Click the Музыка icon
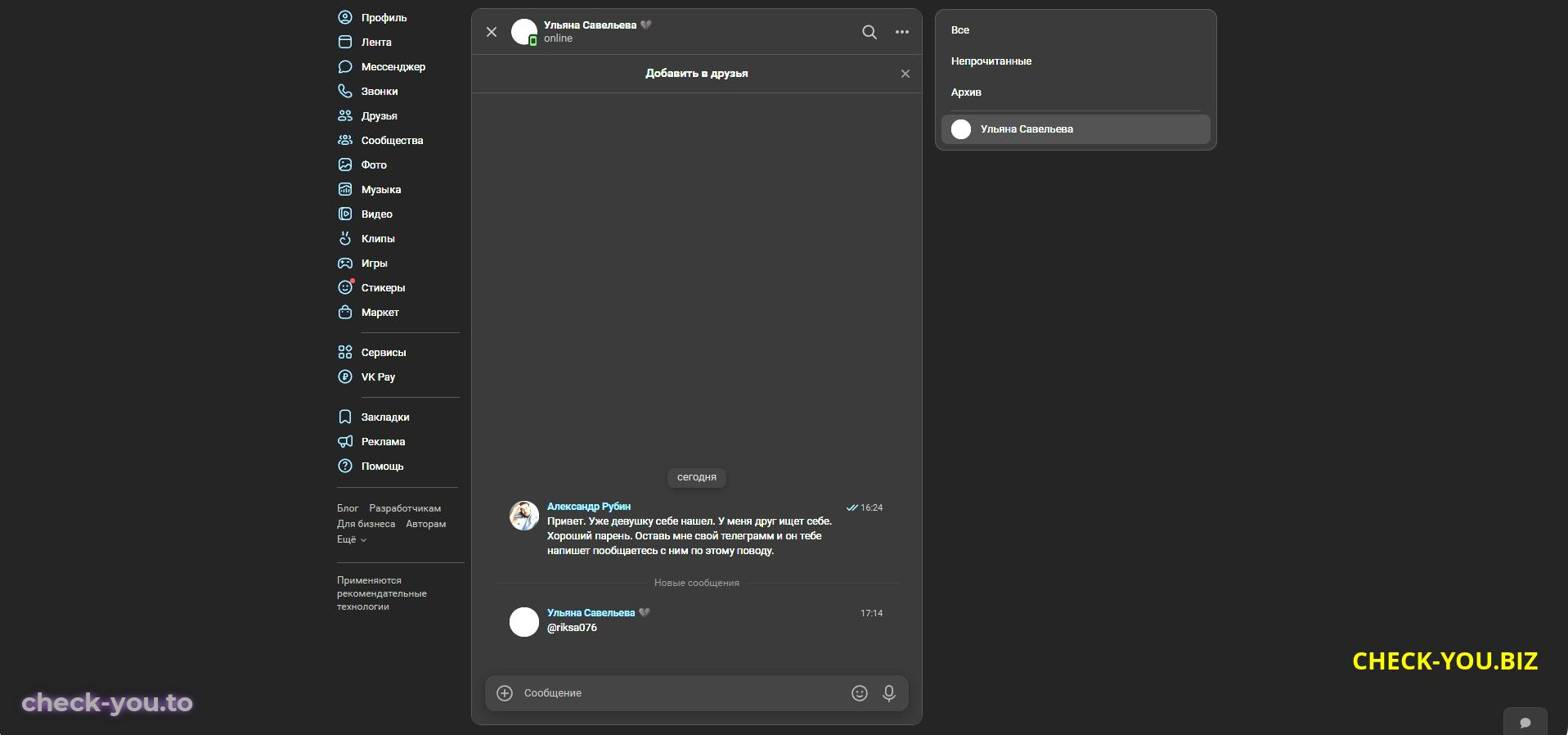The height and width of the screenshot is (735, 1568). (x=345, y=189)
